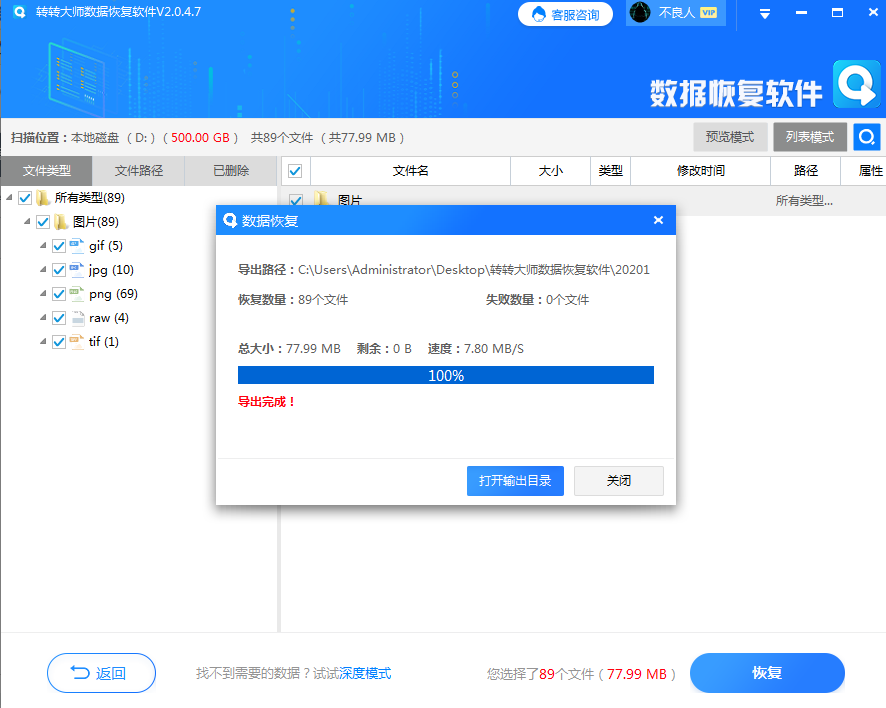
Task: Collapse the 所有类型 tree node
Action: [9, 197]
